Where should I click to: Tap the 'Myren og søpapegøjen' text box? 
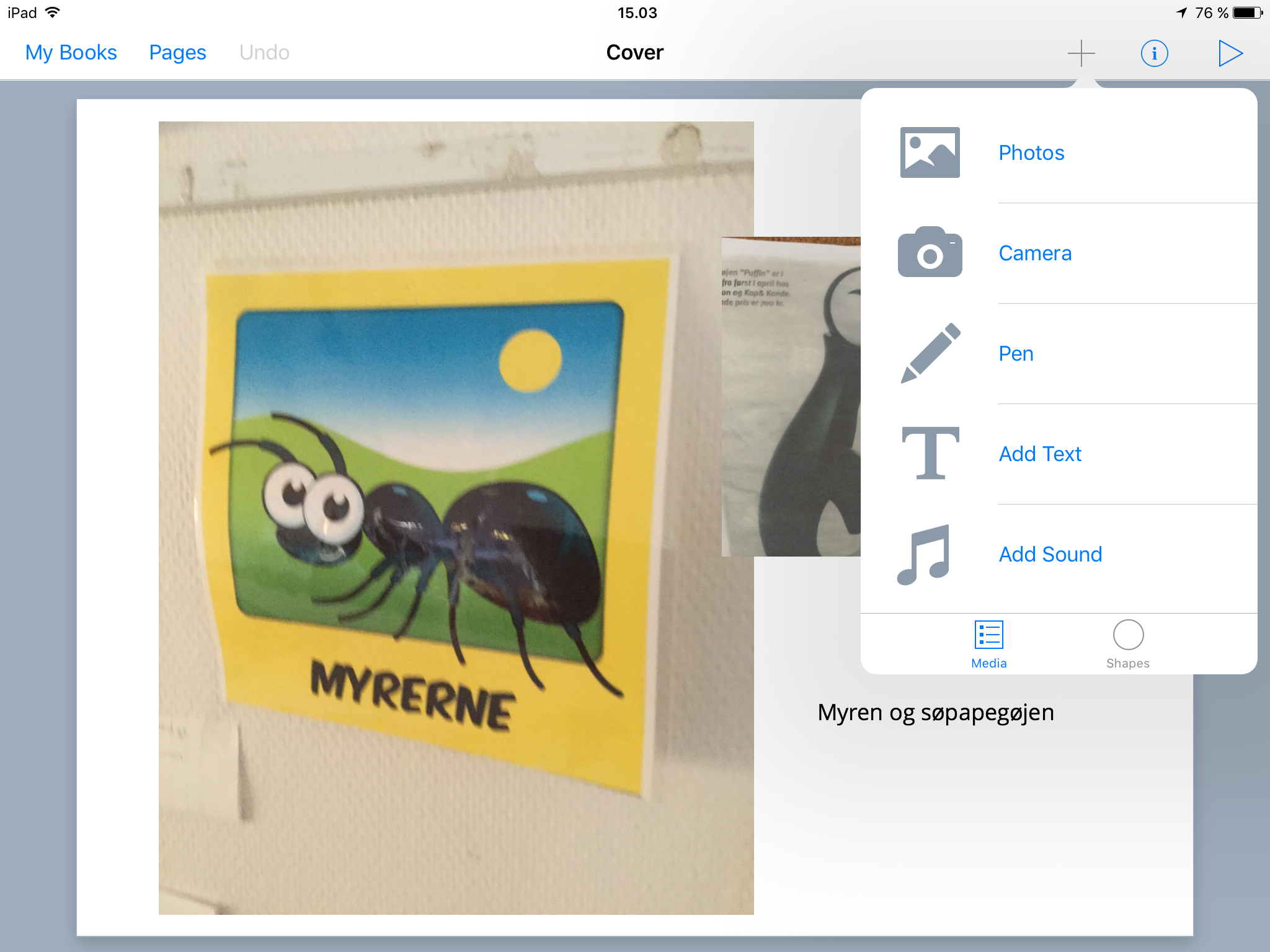(x=935, y=713)
